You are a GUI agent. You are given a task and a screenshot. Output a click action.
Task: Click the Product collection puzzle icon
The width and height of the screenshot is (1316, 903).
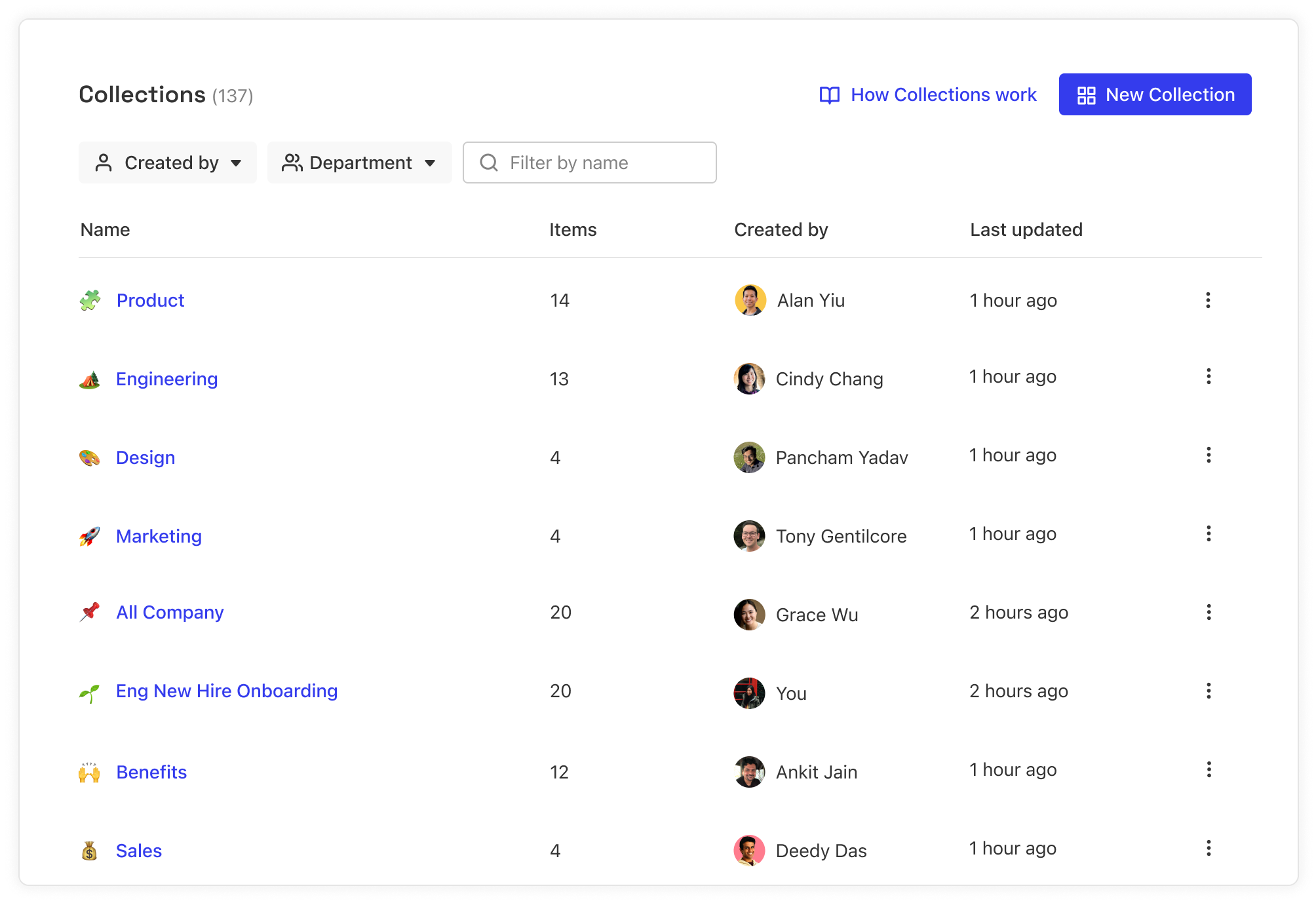pos(90,300)
